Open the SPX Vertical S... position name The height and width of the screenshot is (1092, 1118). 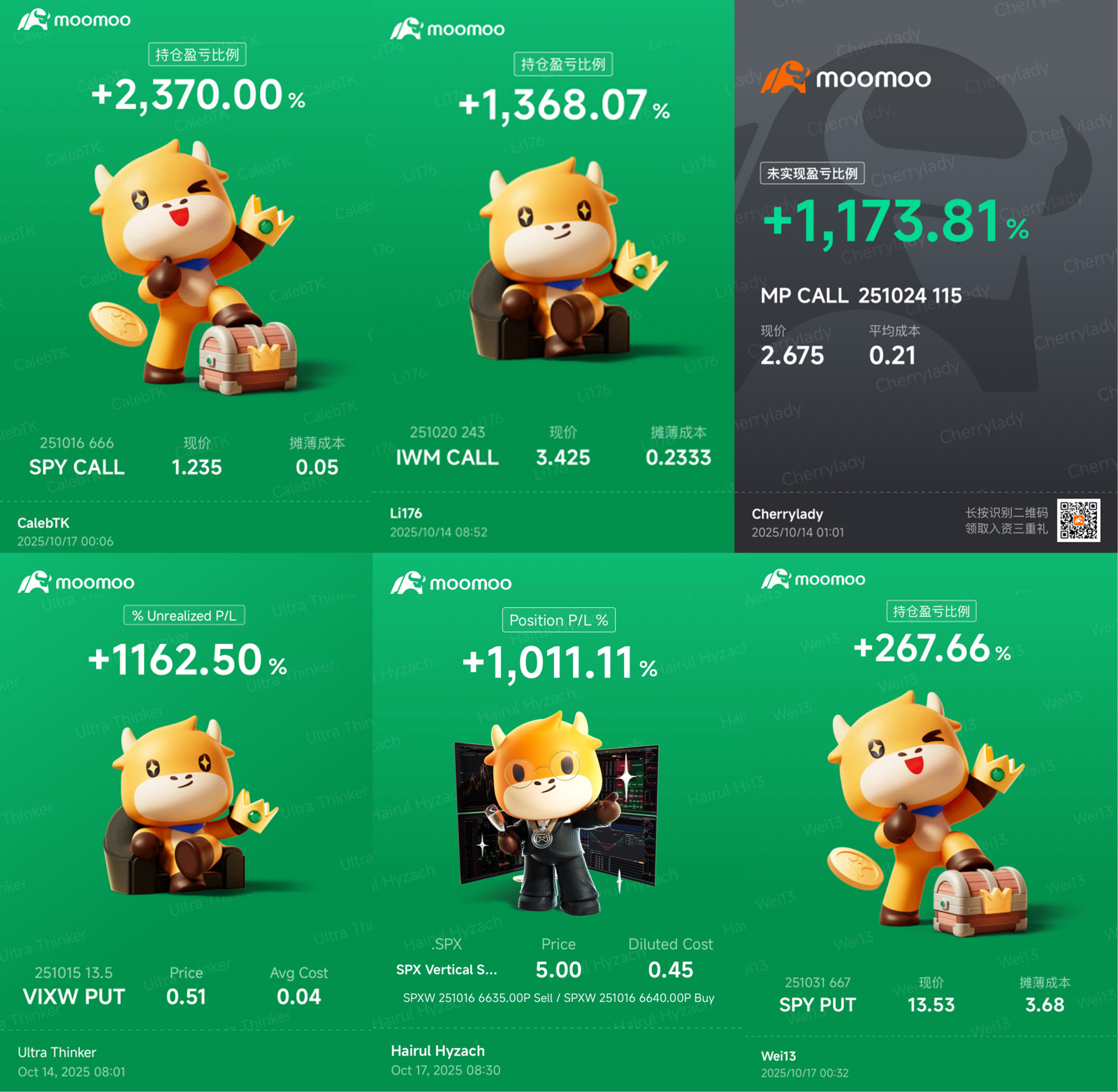[x=447, y=970]
